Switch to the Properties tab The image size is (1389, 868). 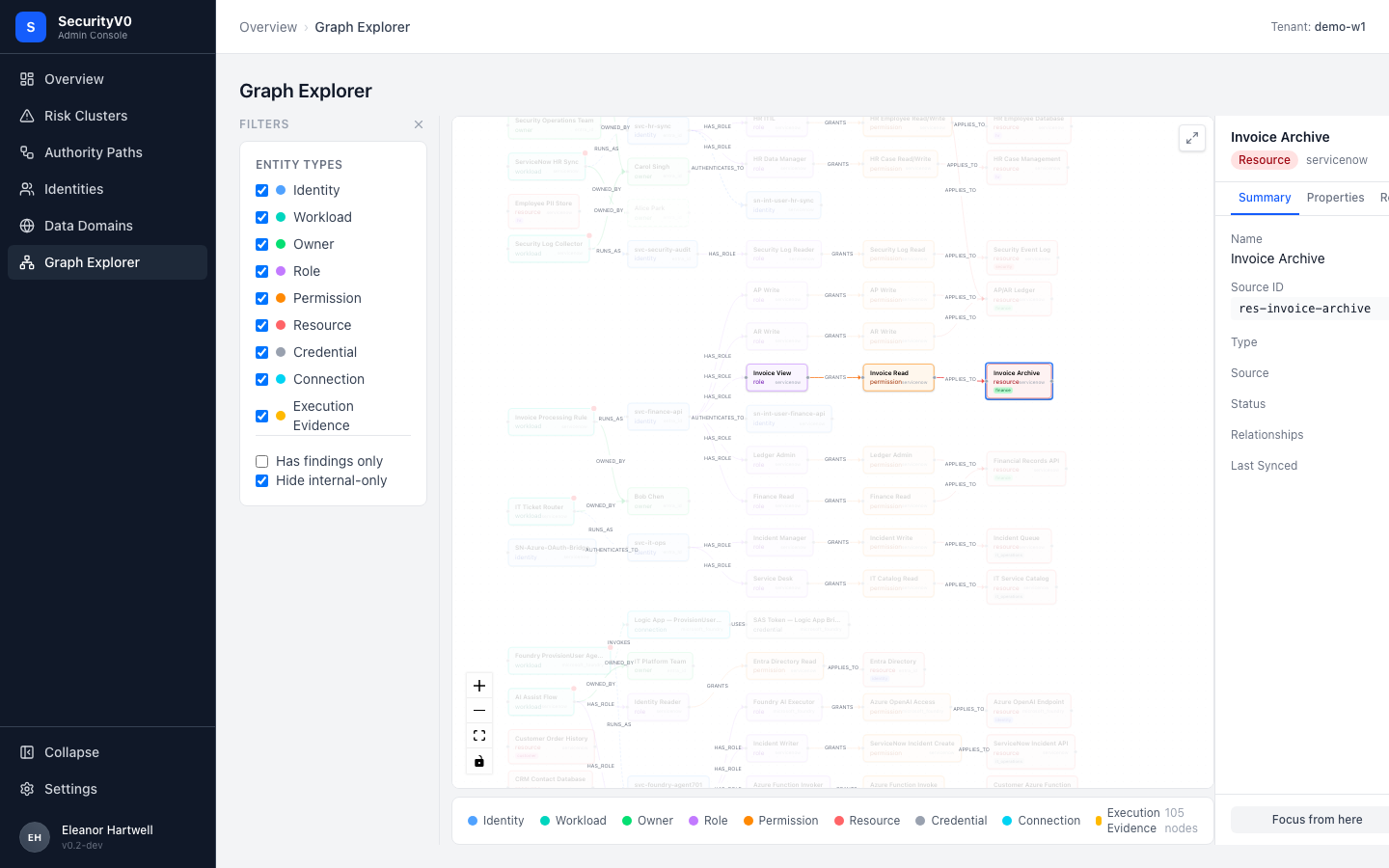(x=1335, y=198)
